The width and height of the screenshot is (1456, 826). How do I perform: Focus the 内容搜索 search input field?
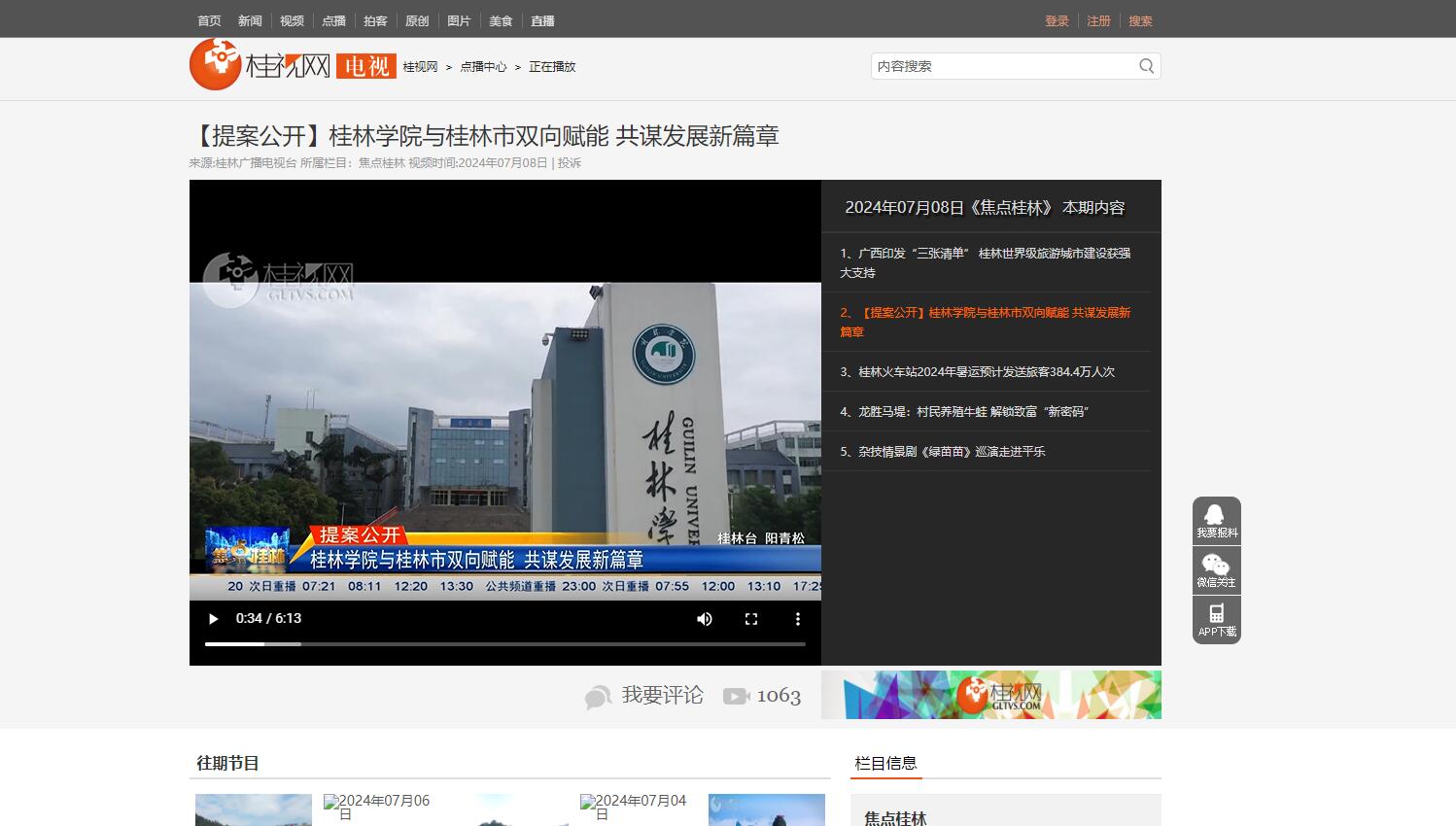coord(1001,66)
